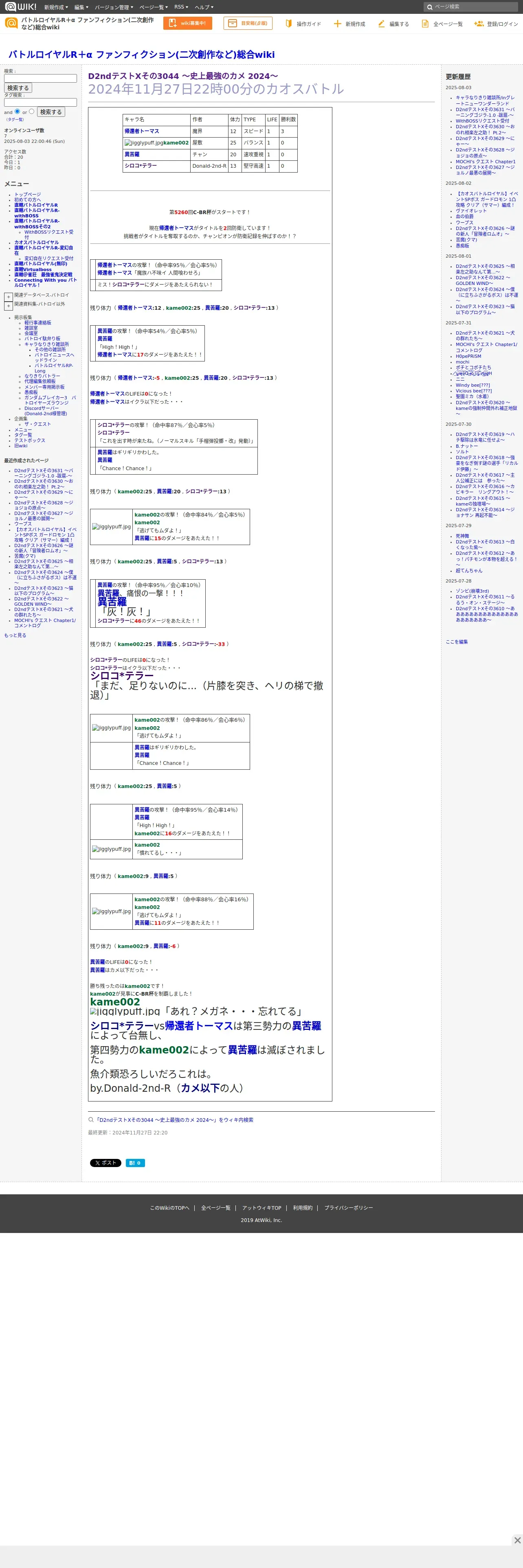Open the 死神舞 link in 更新履歴
Screen dimensions: 523x1568
click(x=463, y=536)
